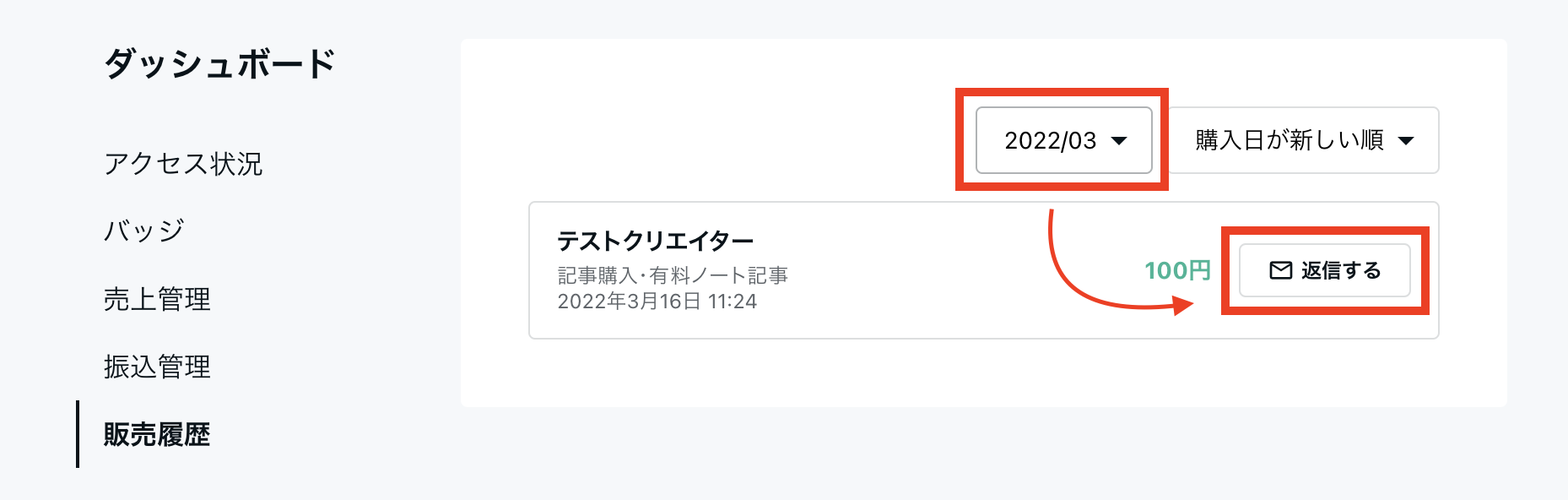This screenshot has height=500, width=1568.
Task: Navigate to 振込管理 in the sidebar
Action: (157, 367)
